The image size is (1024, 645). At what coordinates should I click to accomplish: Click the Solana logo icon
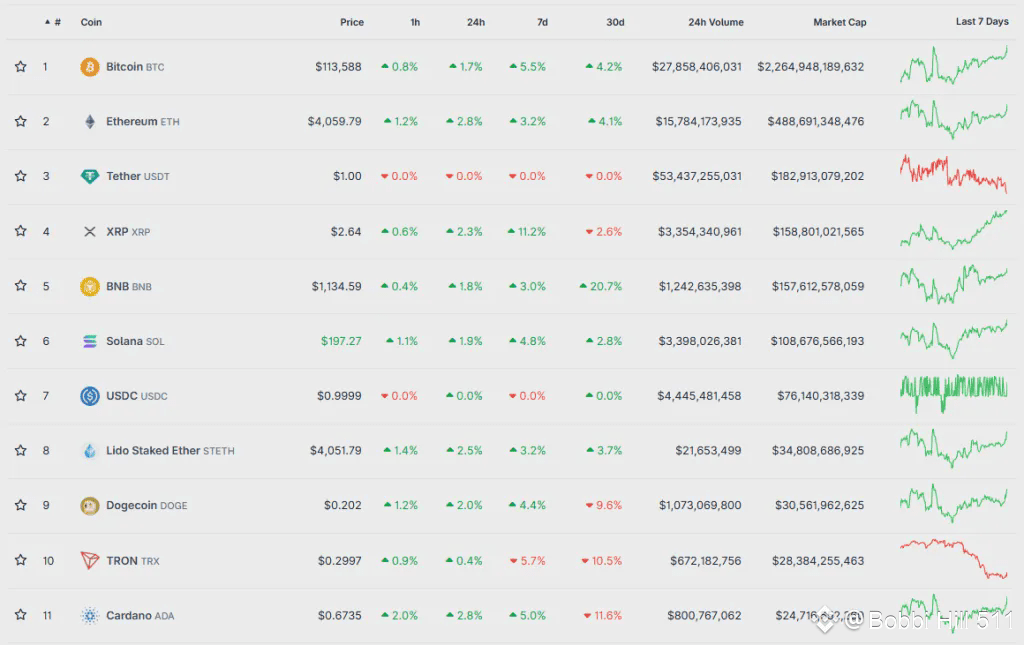coord(90,341)
